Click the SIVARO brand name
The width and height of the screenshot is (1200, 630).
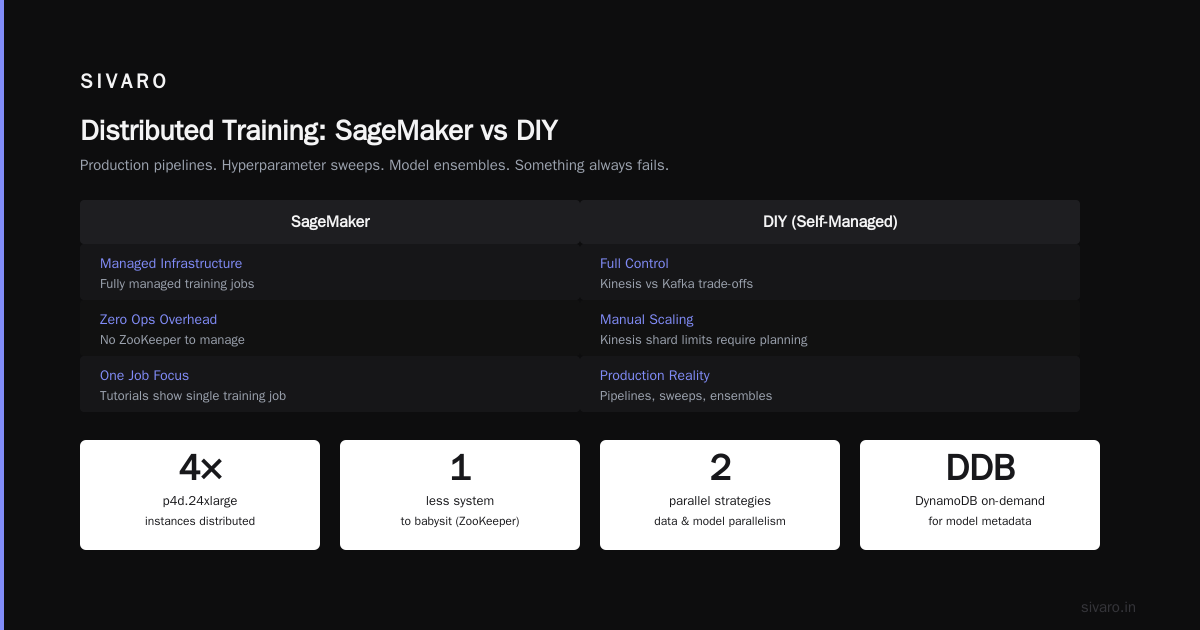click(124, 82)
